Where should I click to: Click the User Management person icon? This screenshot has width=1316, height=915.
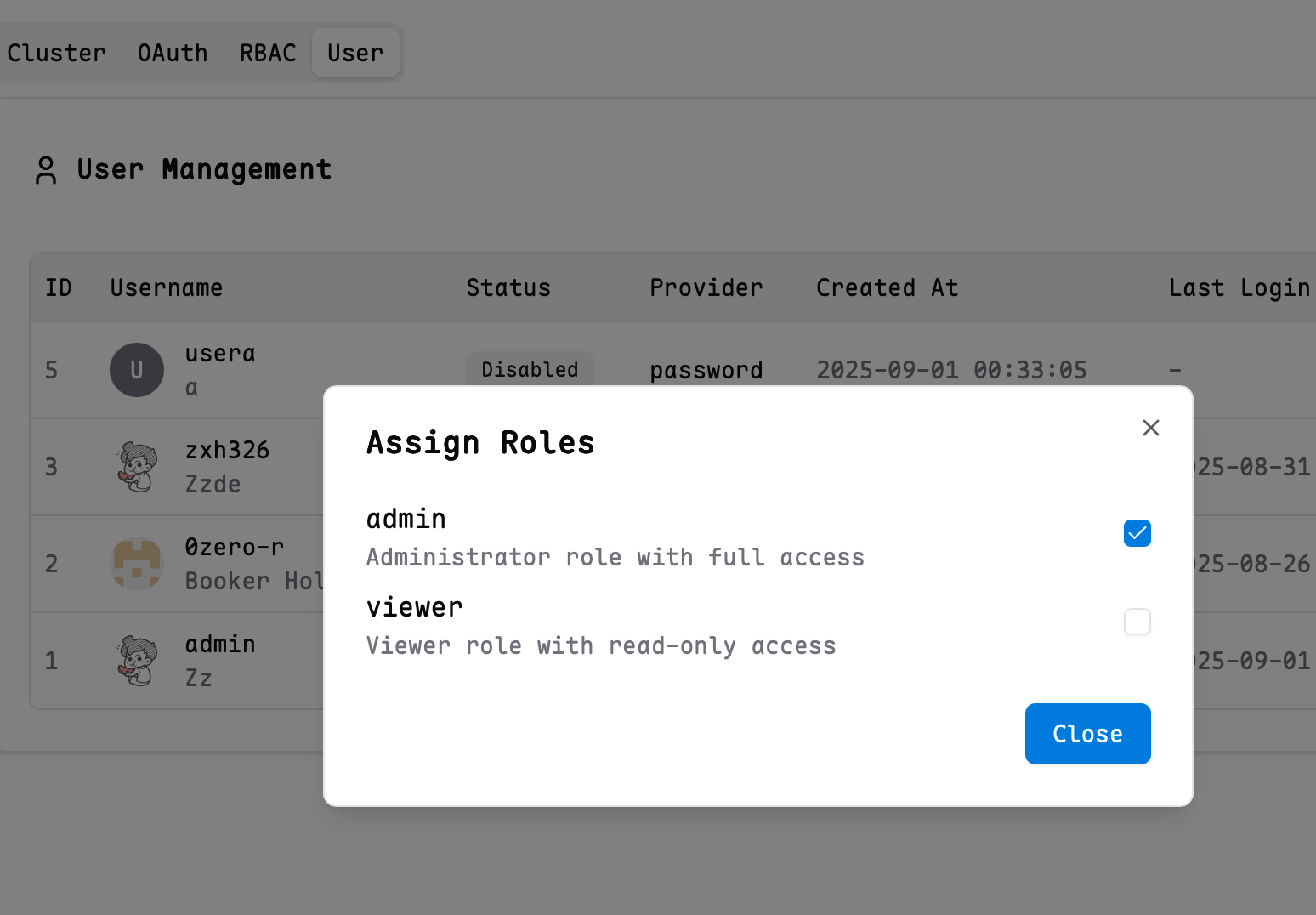click(46, 169)
